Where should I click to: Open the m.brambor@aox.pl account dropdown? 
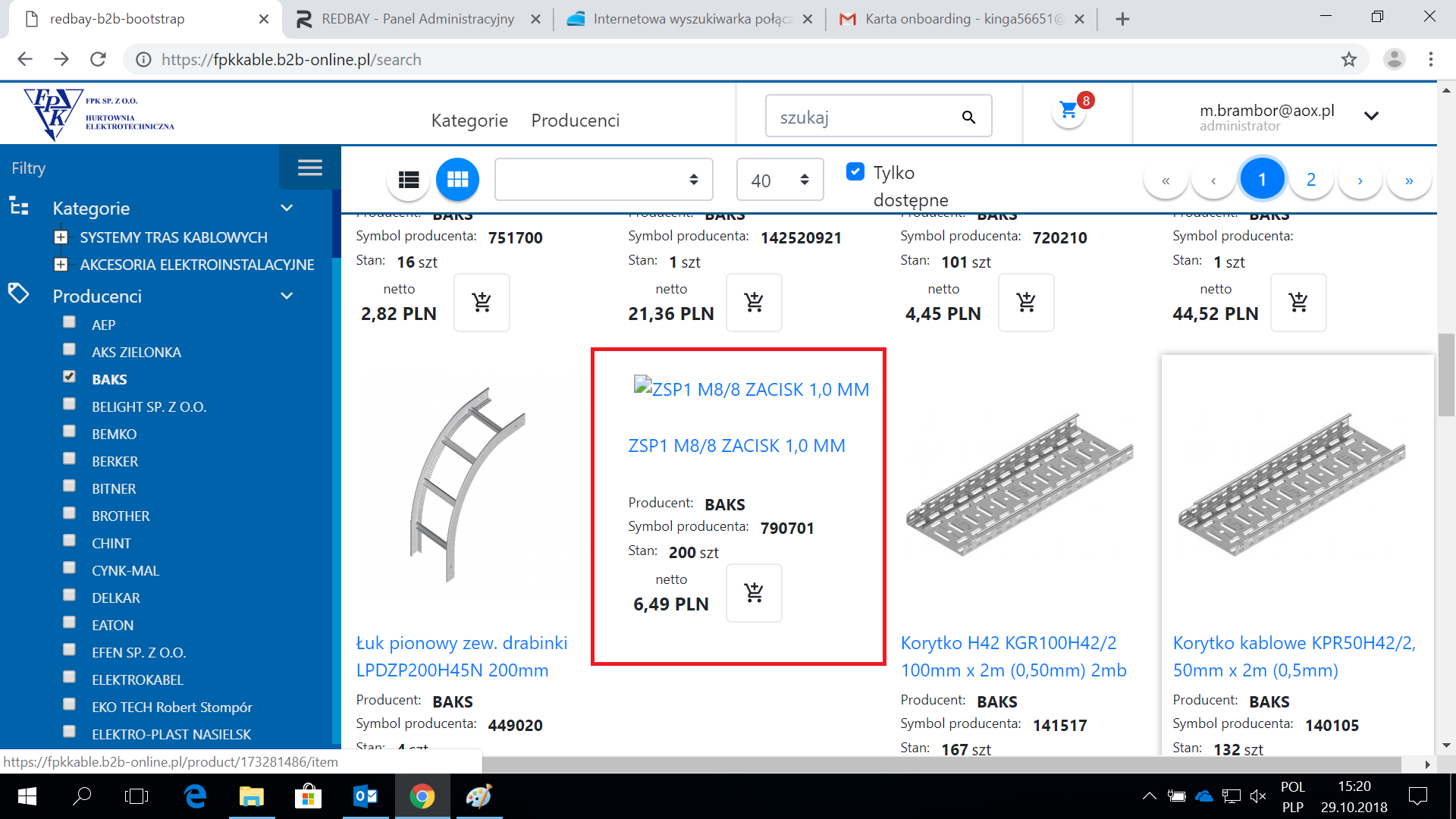1370,116
